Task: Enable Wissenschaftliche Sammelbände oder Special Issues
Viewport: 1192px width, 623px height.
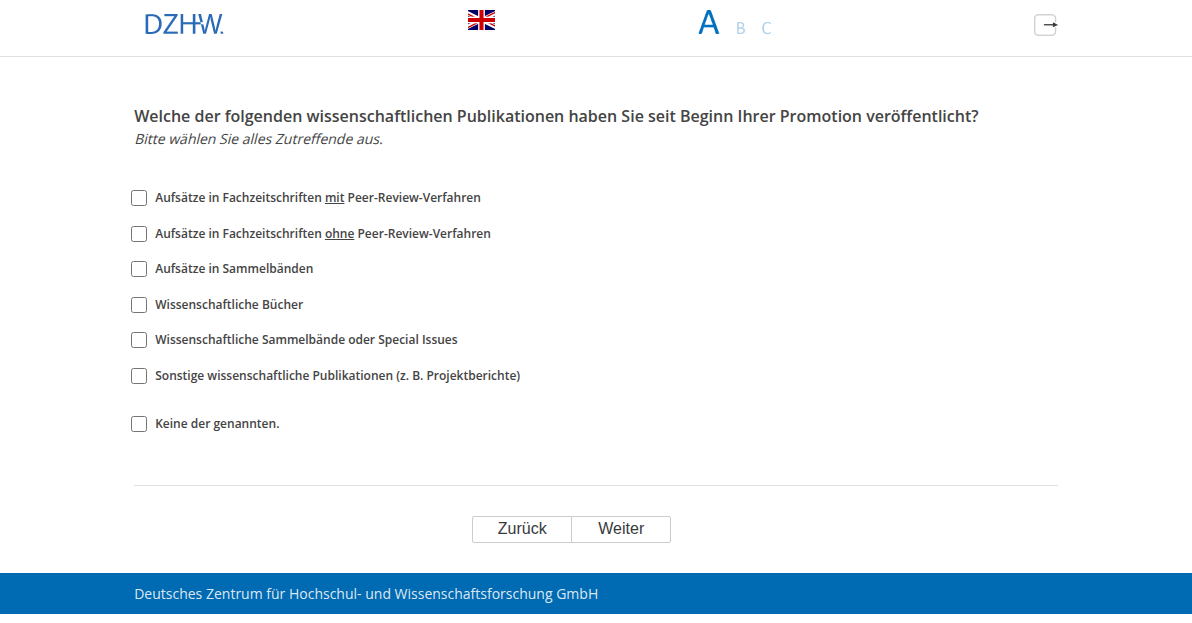Action: [x=139, y=340]
